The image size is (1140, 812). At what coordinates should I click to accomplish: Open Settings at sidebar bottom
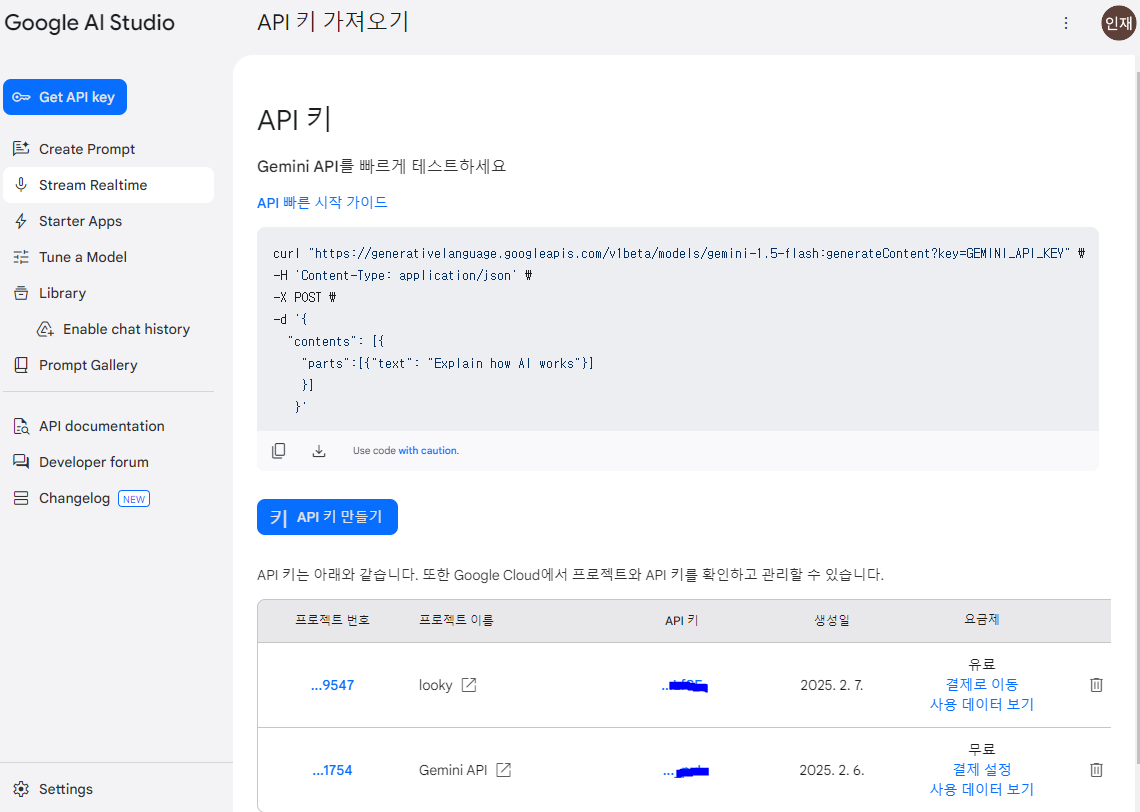65,789
